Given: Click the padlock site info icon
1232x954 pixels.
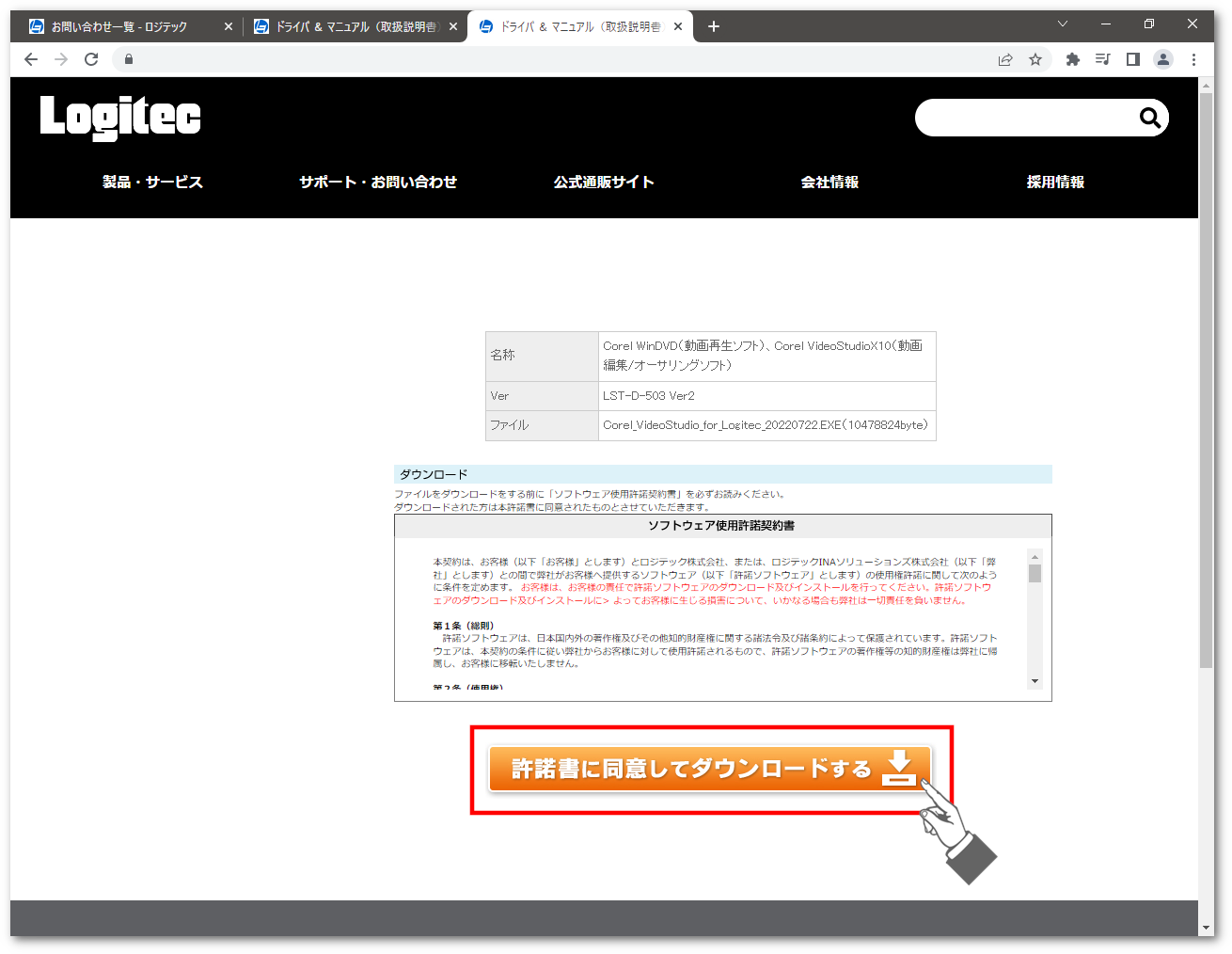Looking at the screenshot, I should [x=129, y=59].
